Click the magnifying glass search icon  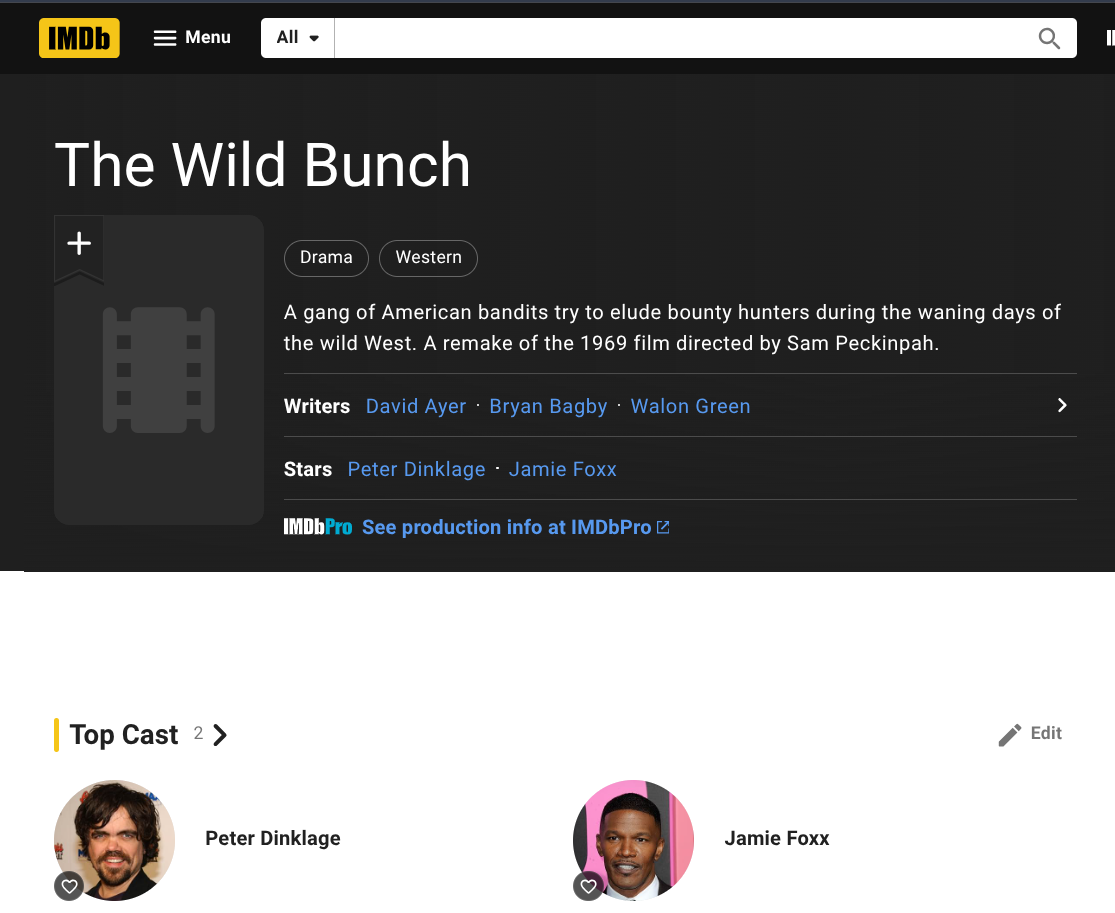[1049, 38]
